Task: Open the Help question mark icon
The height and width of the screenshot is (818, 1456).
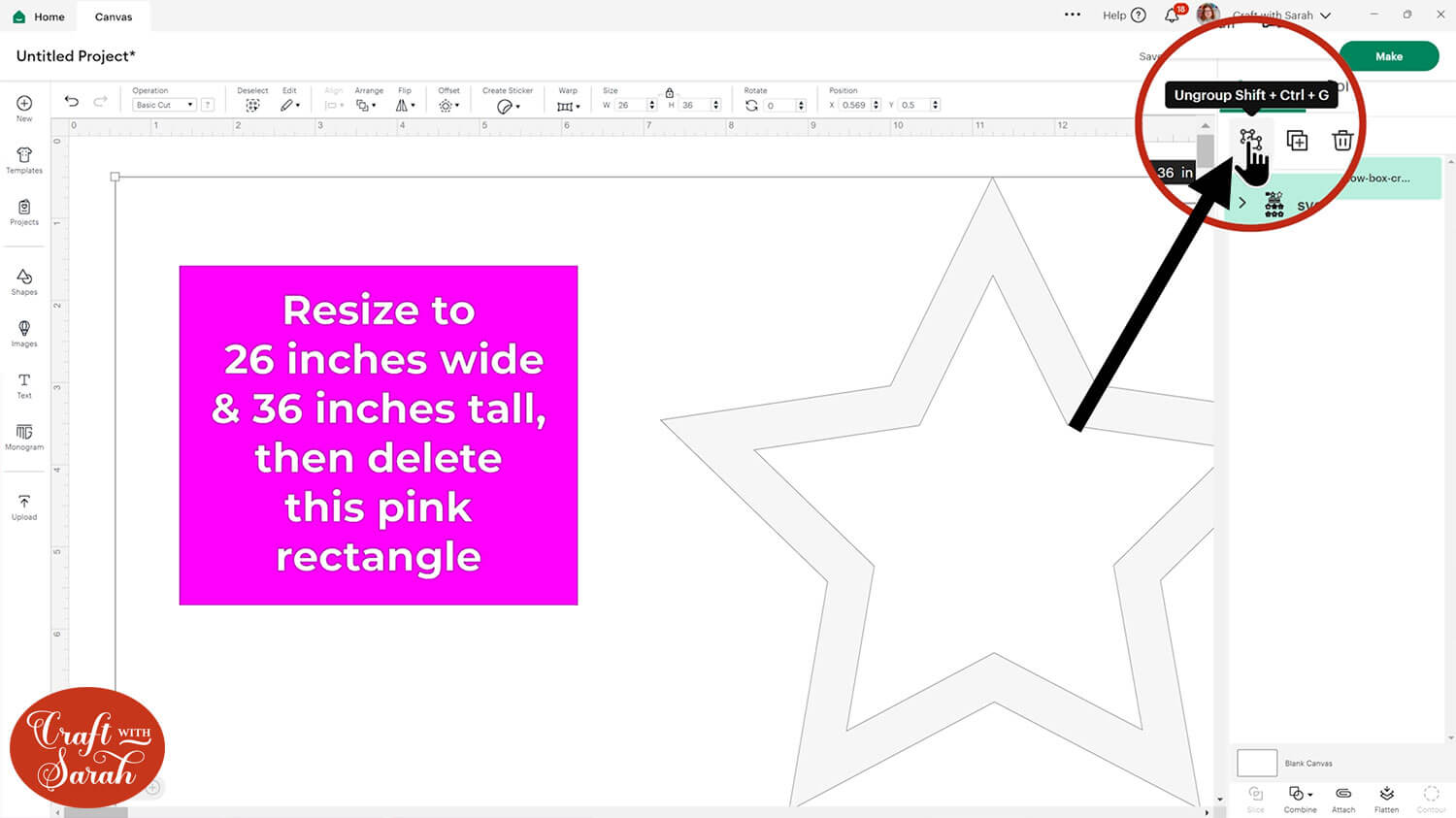Action: [x=1139, y=16]
